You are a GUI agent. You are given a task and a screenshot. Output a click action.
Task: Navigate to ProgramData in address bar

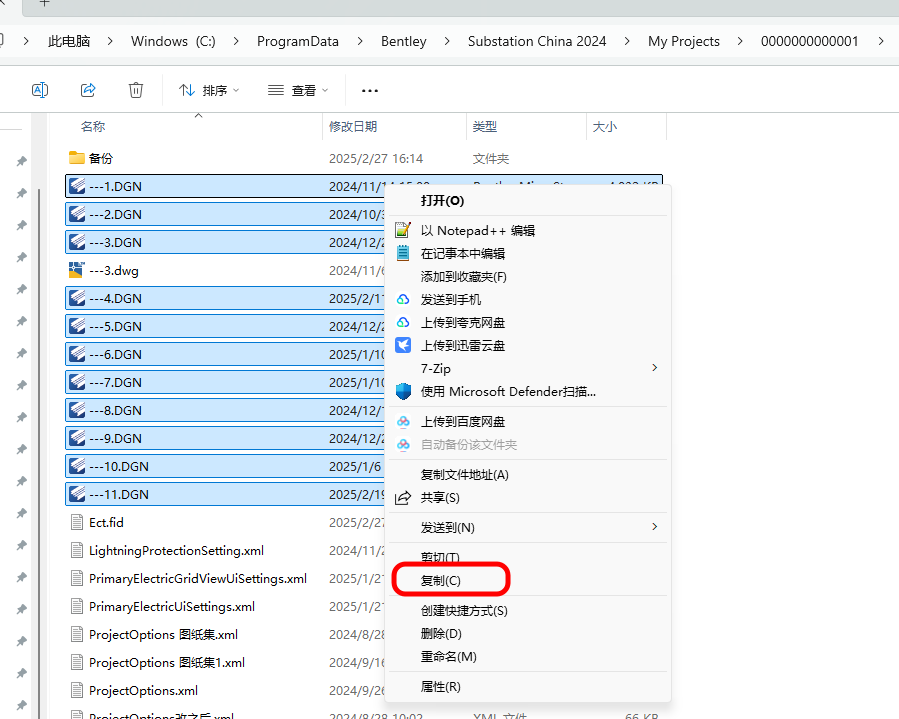pos(298,41)
